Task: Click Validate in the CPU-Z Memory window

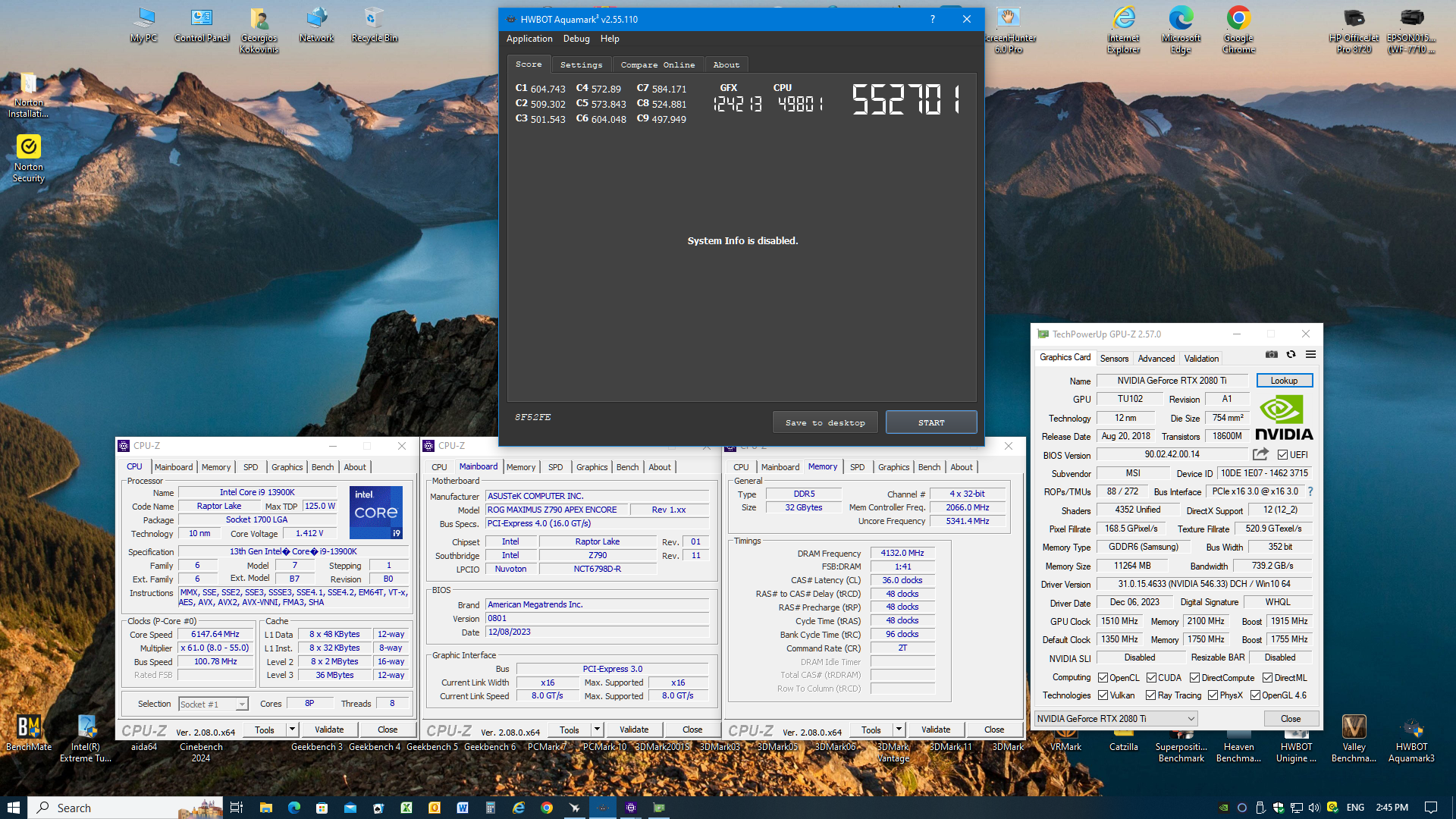Action: tap(936, 730)
